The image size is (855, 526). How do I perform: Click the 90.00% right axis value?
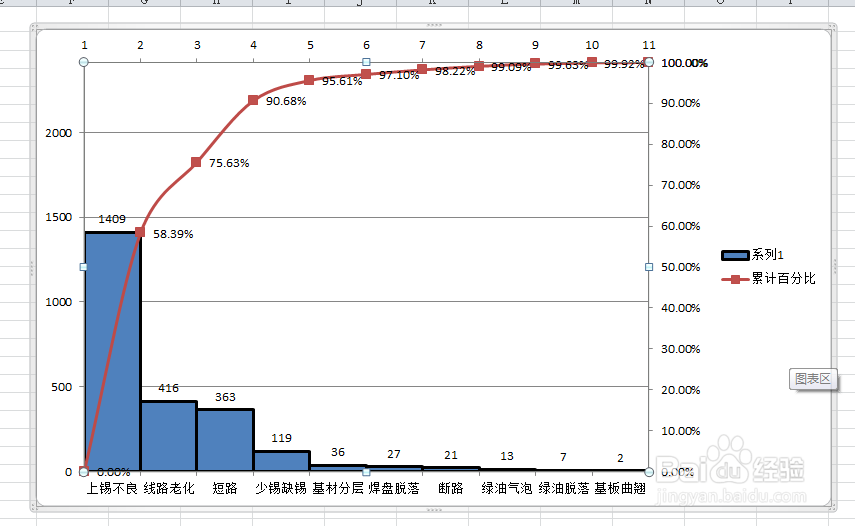click(x=681, y=104)
